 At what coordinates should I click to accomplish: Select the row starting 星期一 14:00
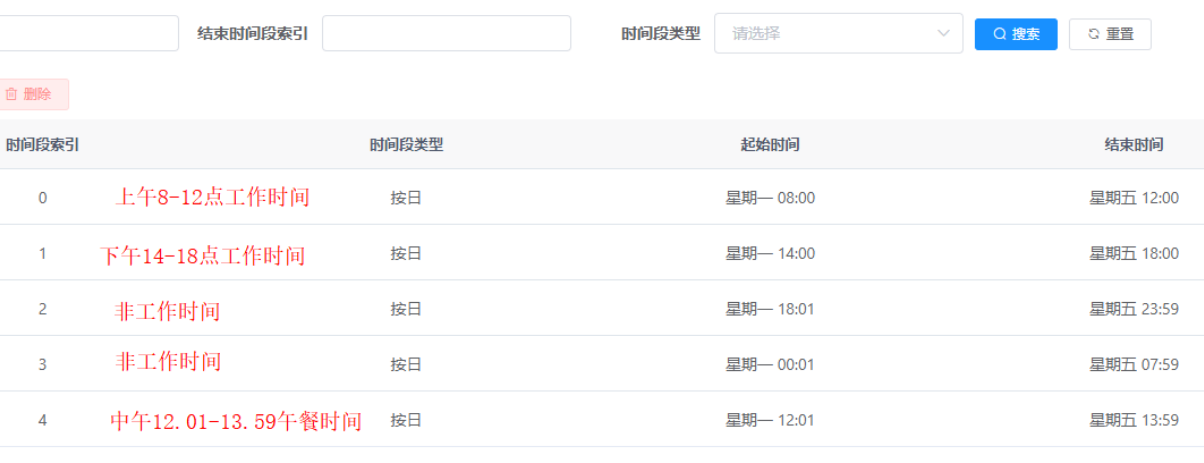(770, 254)
